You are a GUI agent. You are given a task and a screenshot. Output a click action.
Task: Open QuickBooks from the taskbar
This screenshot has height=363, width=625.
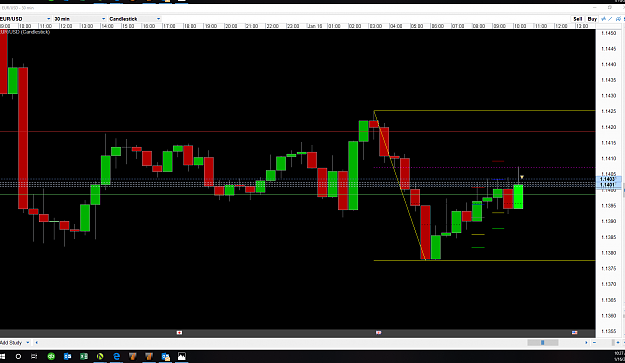pyautogui.click(x=51, y=356)
